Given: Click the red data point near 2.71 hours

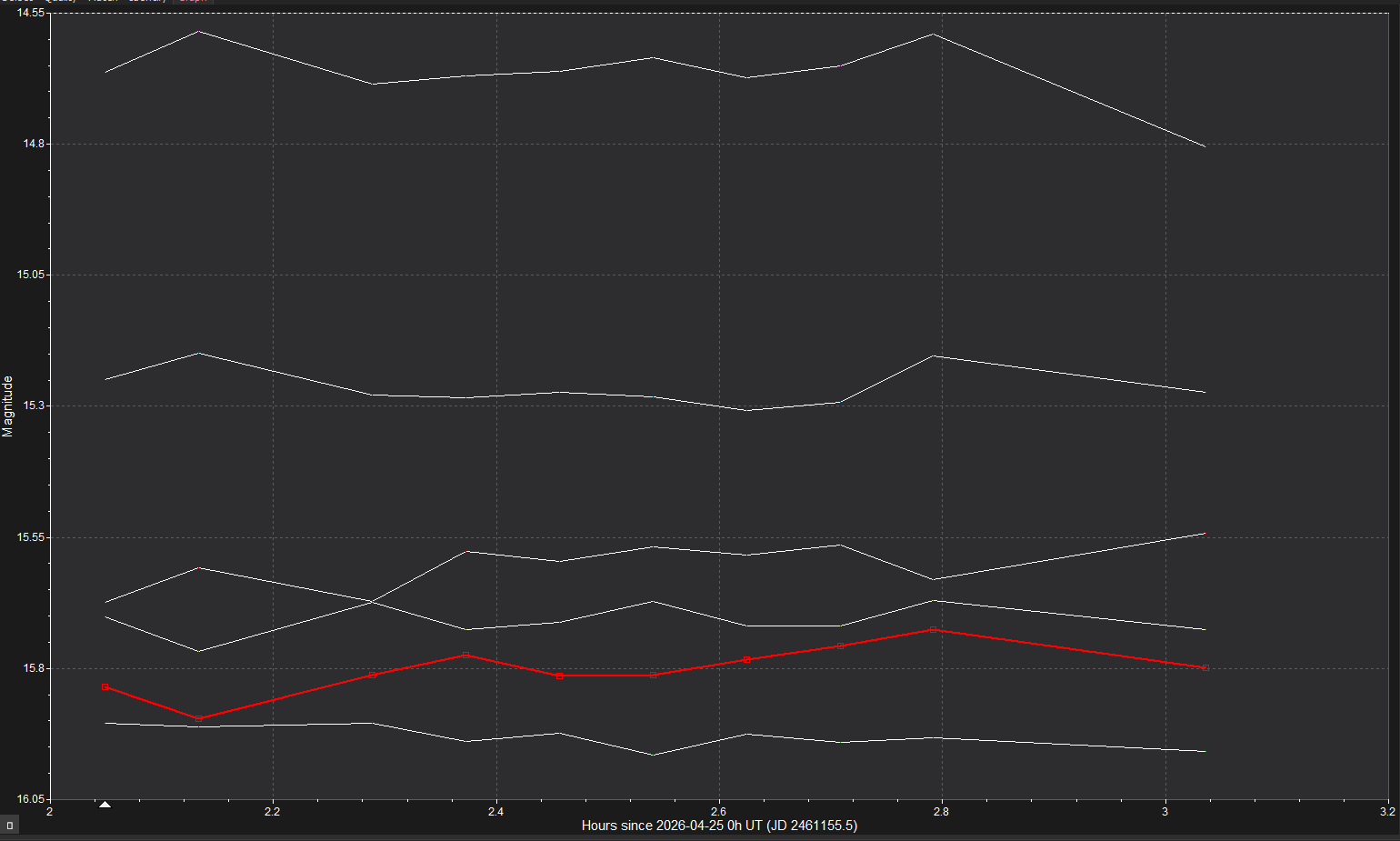Looking at the screenshot, I should point(840,646).
